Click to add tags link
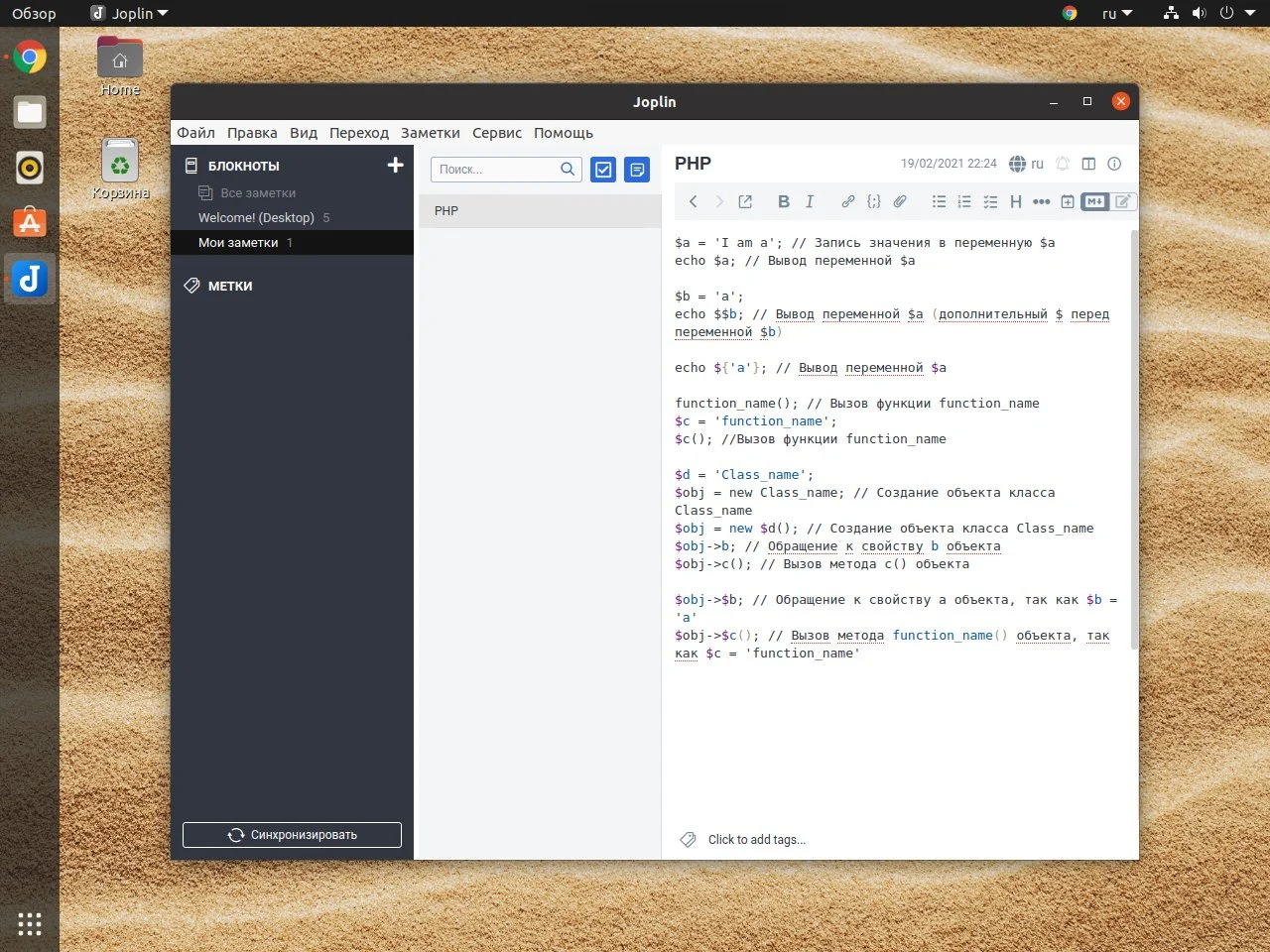 [756, 840]
